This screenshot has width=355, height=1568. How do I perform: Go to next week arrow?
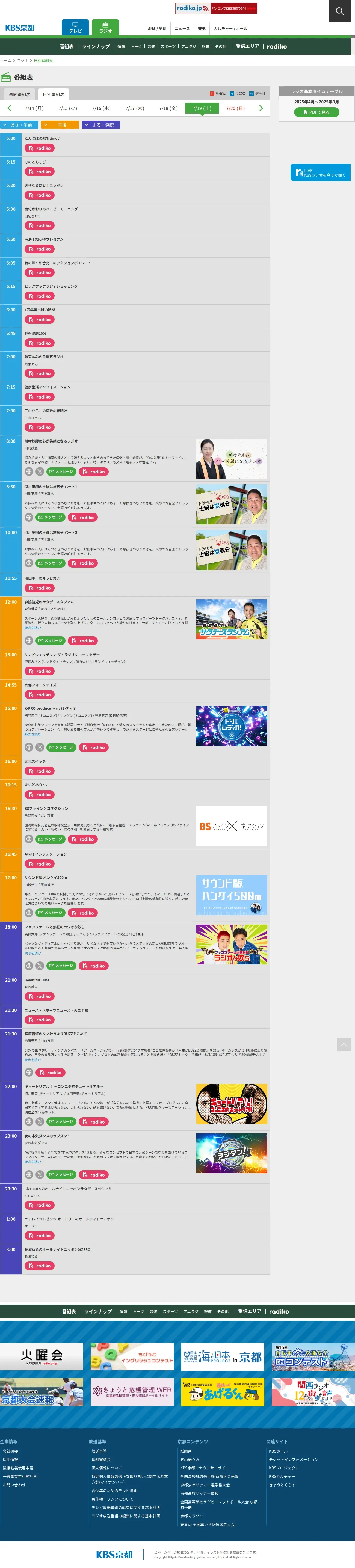[261, 108]
